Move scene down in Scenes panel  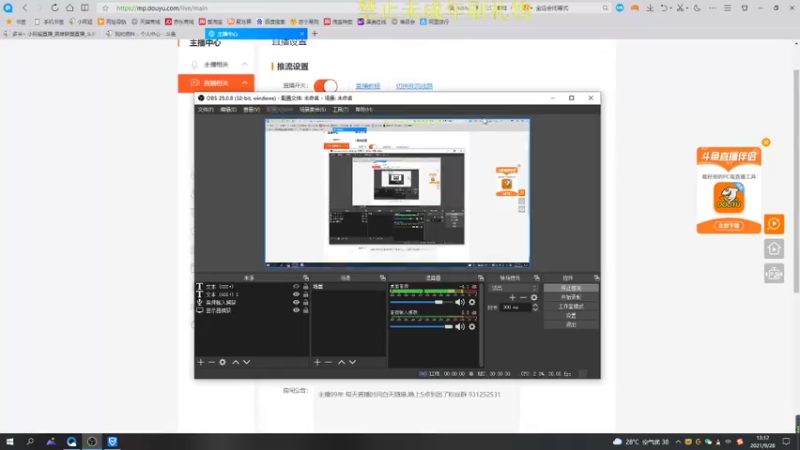tap(352, 362)
